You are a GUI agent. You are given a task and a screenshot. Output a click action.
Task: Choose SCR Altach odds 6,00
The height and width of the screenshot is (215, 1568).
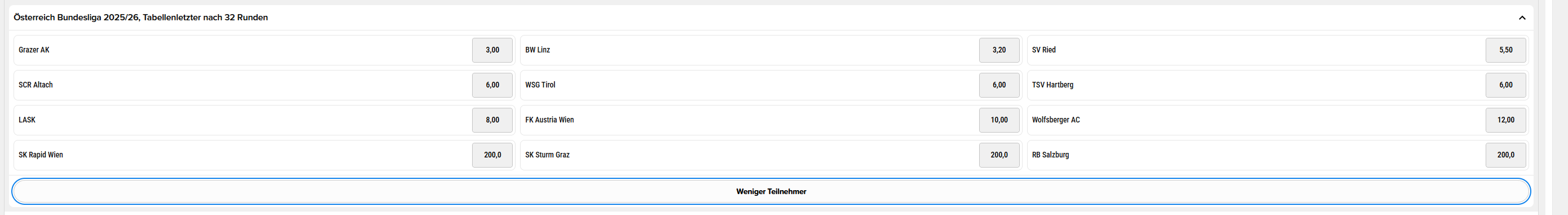click(492, 85)
